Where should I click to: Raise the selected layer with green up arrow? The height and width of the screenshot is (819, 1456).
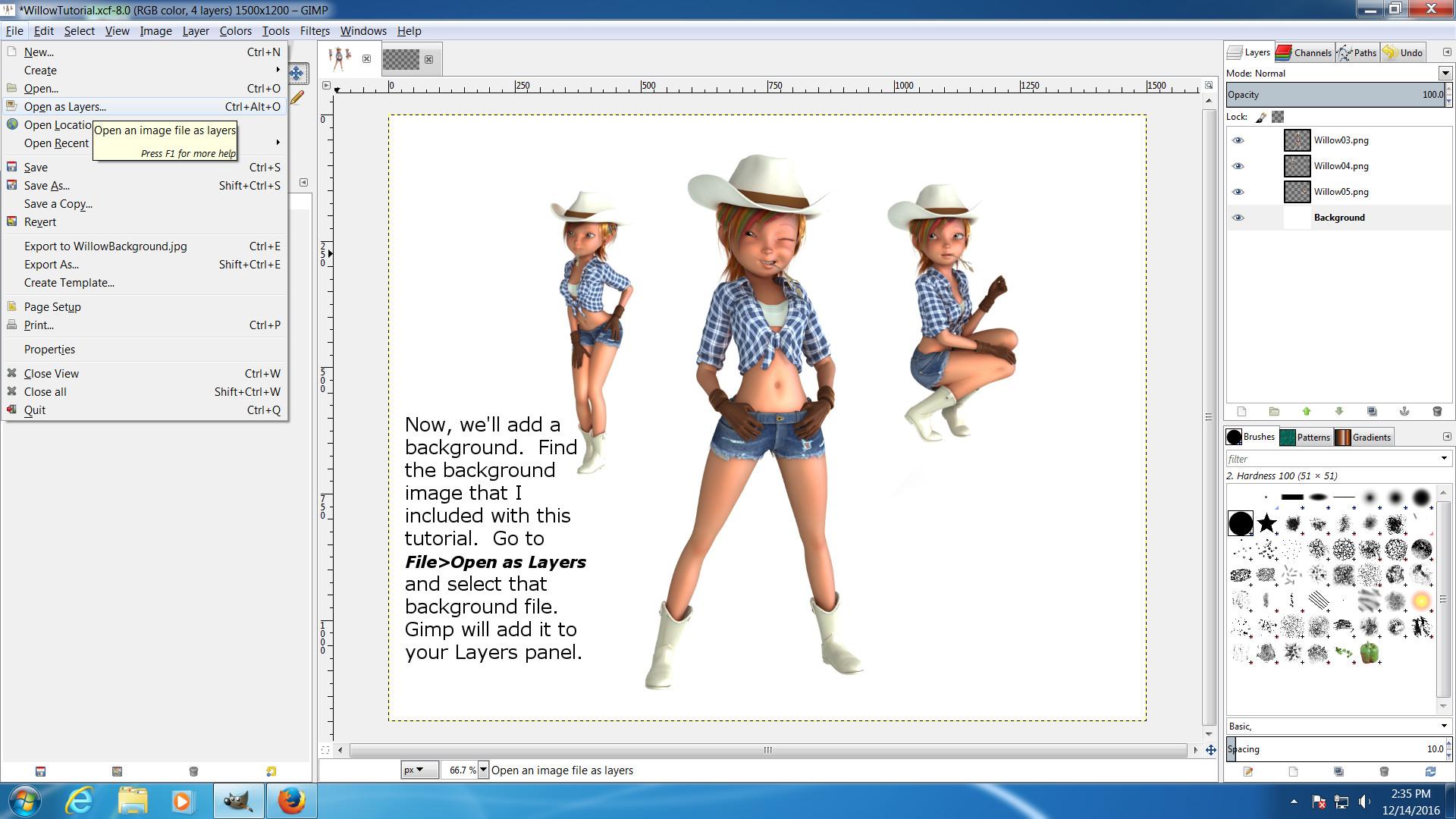click(1307, 411)
